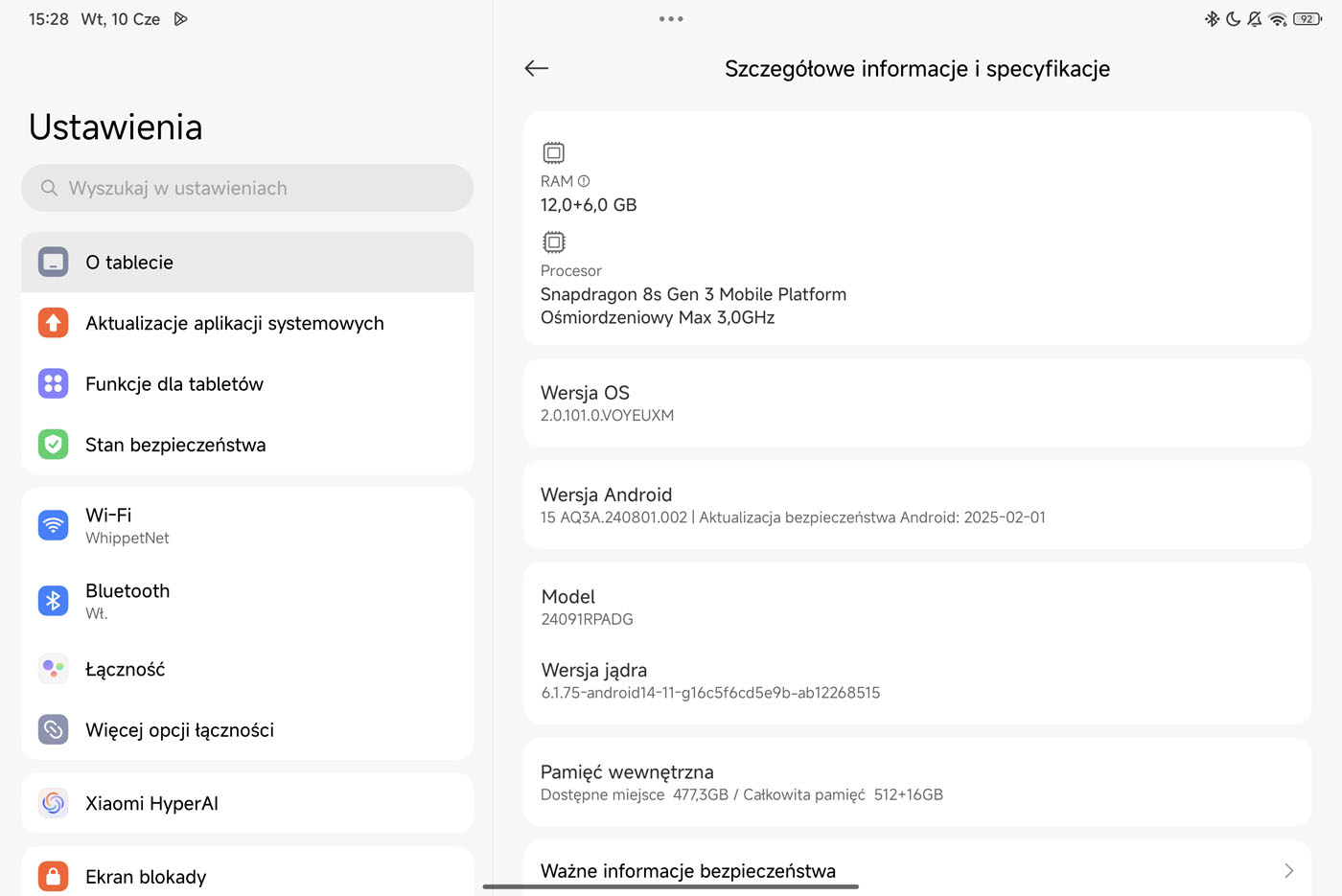The image size is (1342, 896).
Task: Tap the Szczegółowe informacje i specyfikacje title
Action: point(917,69)
